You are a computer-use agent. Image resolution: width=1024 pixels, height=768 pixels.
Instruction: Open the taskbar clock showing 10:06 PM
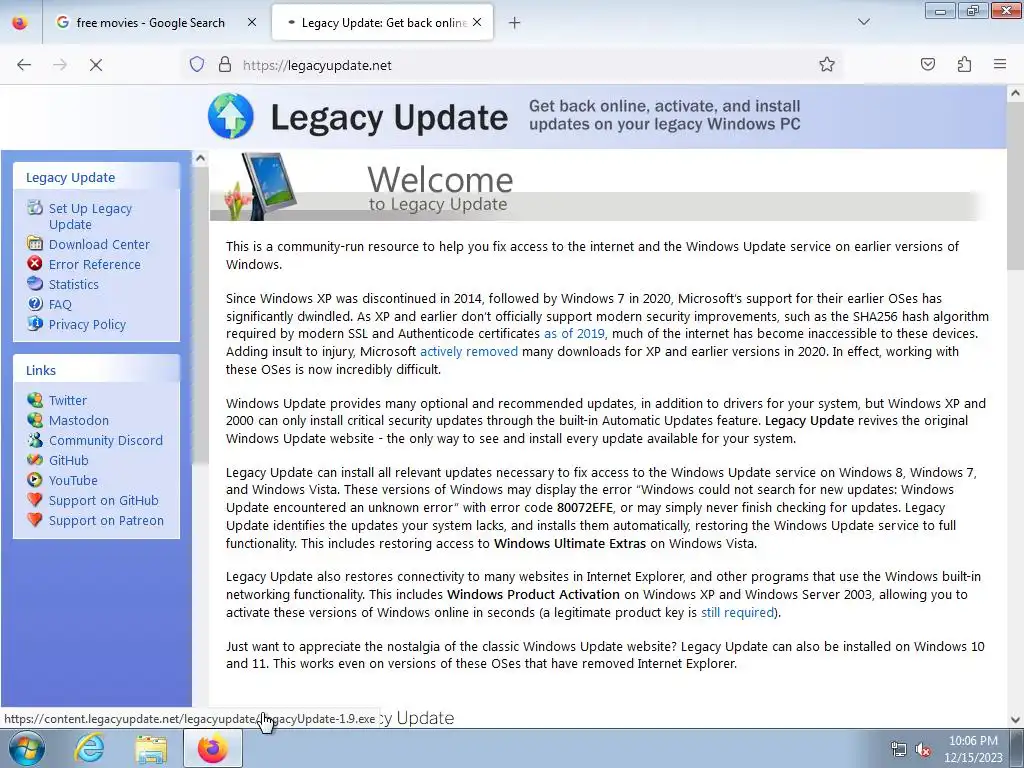[x=972, y=749]
